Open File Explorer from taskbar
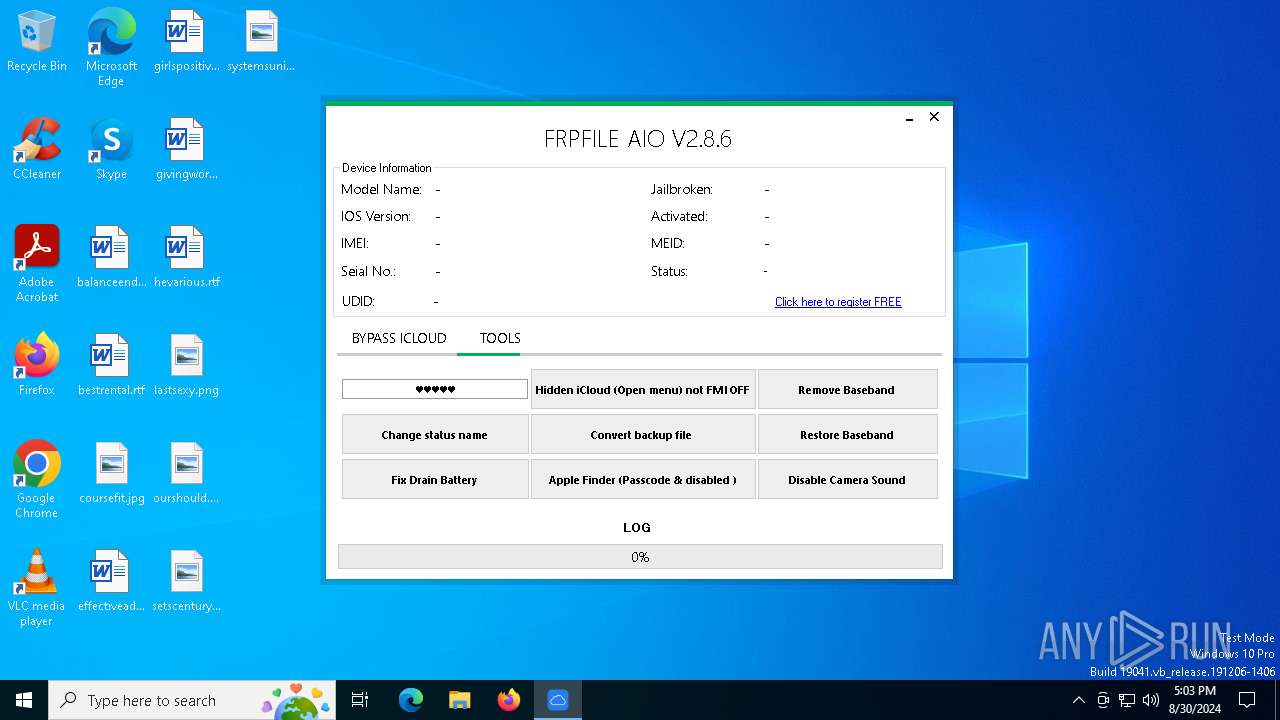 (459, 700)
